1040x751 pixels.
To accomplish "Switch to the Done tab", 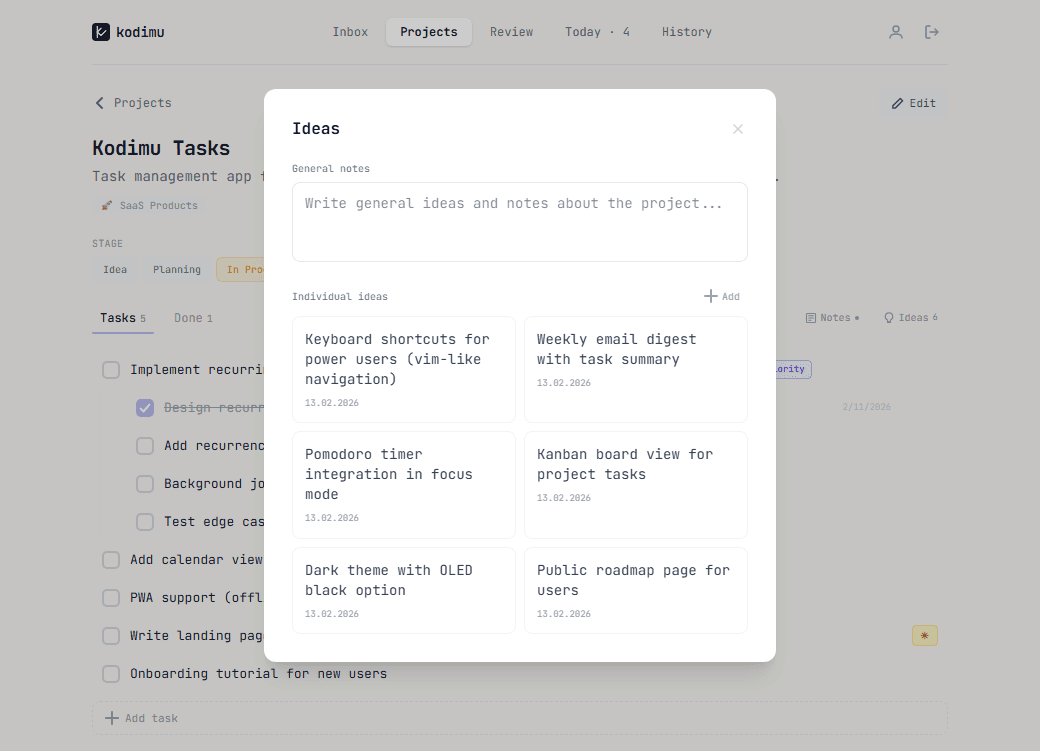I will tap(192, 317).
